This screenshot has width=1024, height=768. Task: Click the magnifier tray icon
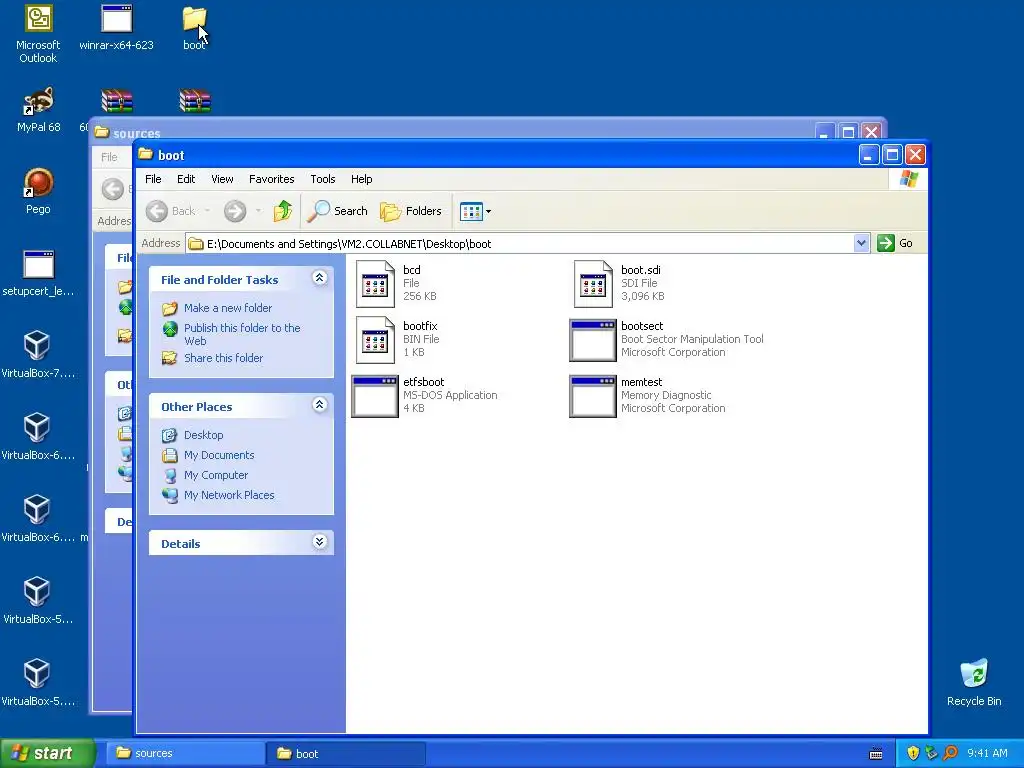click(x=950, y=754)
